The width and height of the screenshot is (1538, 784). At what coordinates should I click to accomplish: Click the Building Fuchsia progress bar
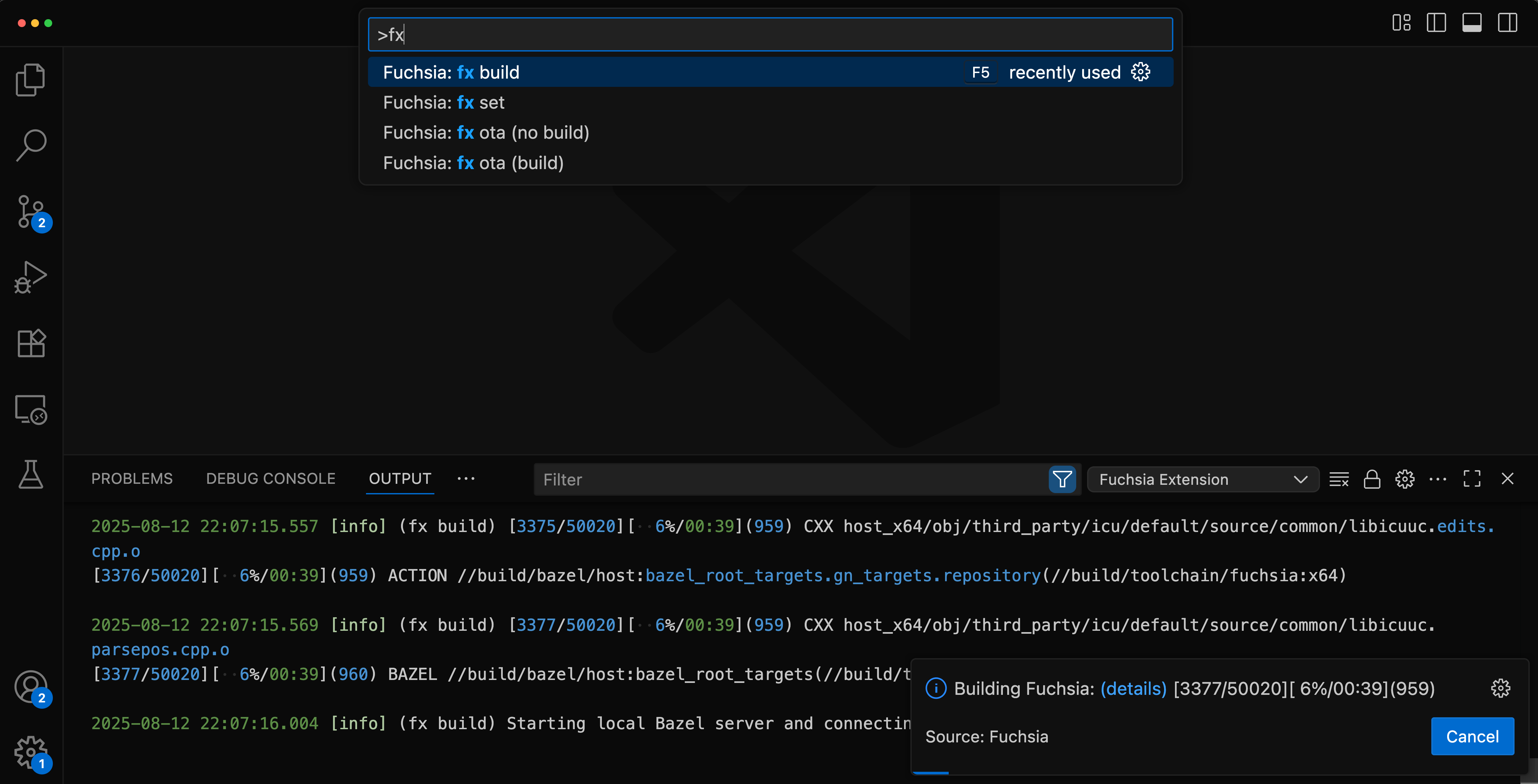[x=932, y=774]
